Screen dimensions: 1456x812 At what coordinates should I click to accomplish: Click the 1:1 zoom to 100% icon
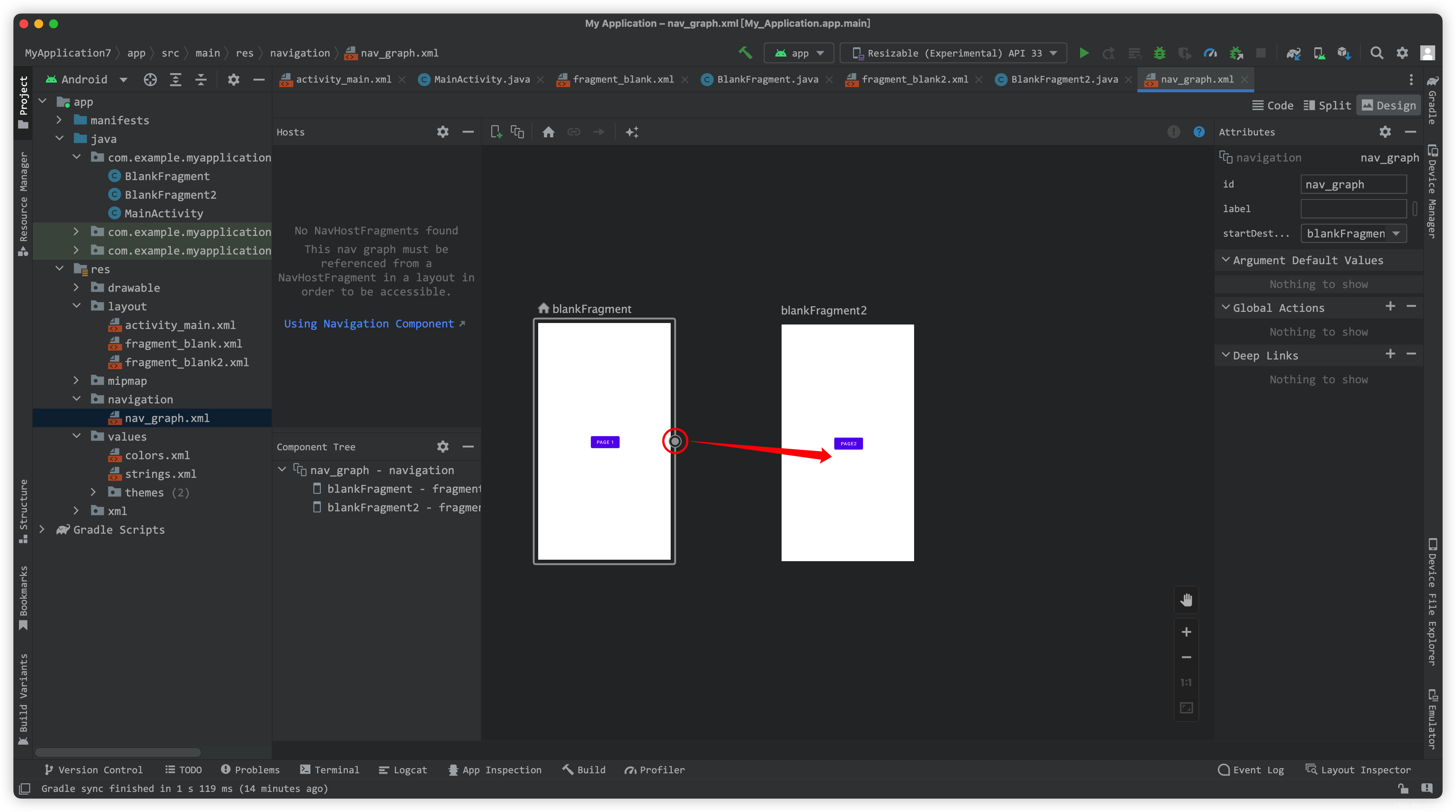point(1187,682)
